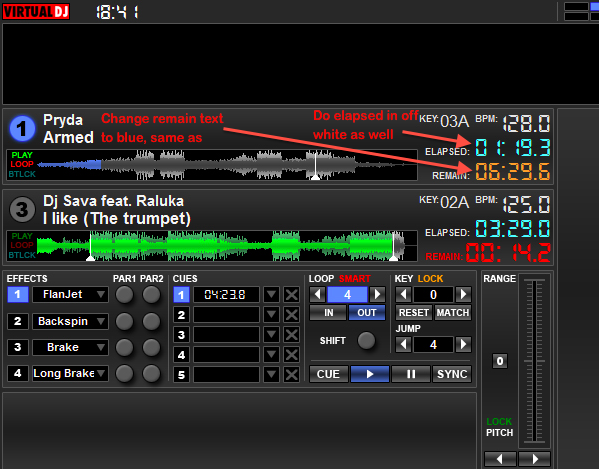Jump to cue point 1
Image resolution: width=599 pixels, height=469 pixels.
(181, 294)
